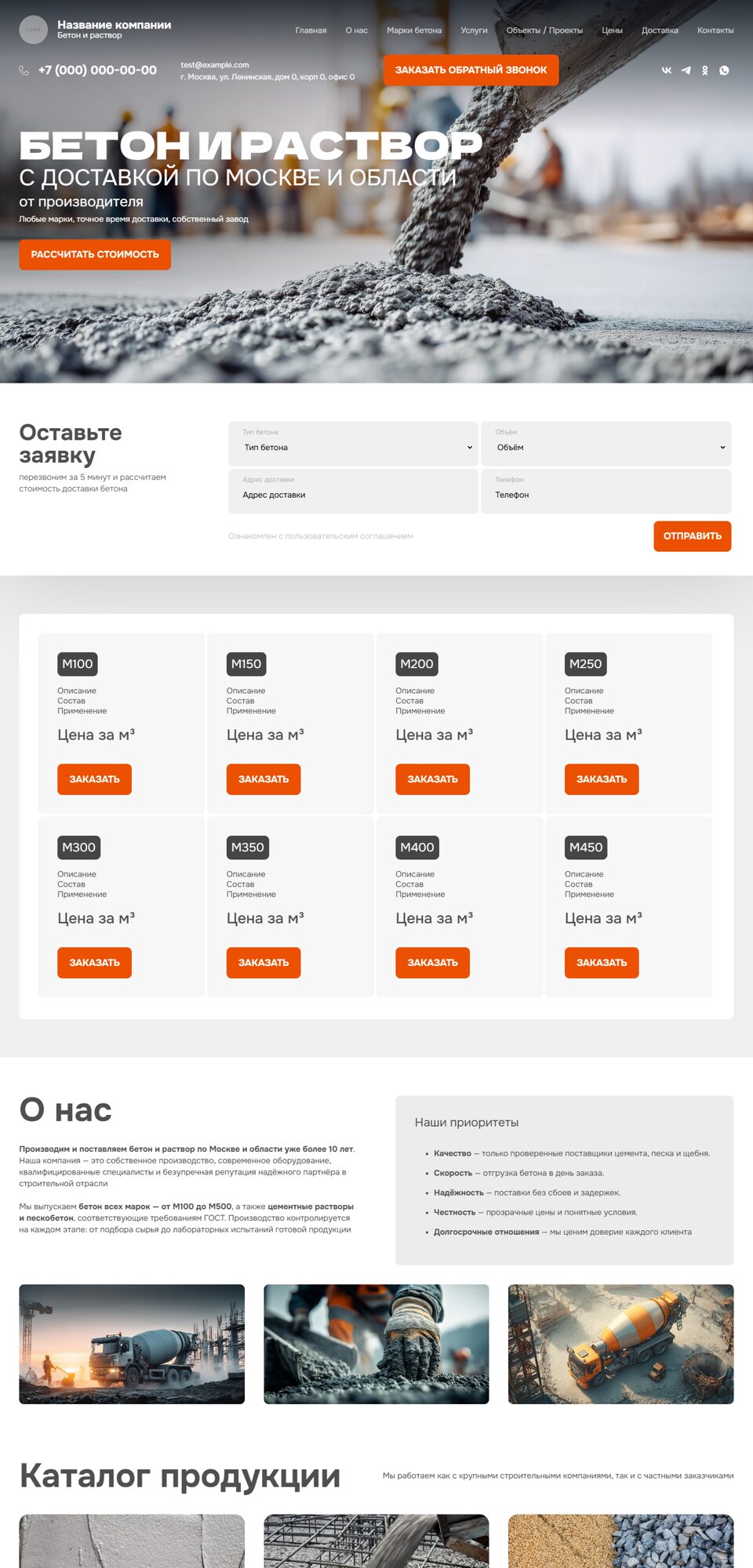Go to 'Контакты' in navigation
753x1568 pixels.
pyautogui.click(x=715, y=31)
